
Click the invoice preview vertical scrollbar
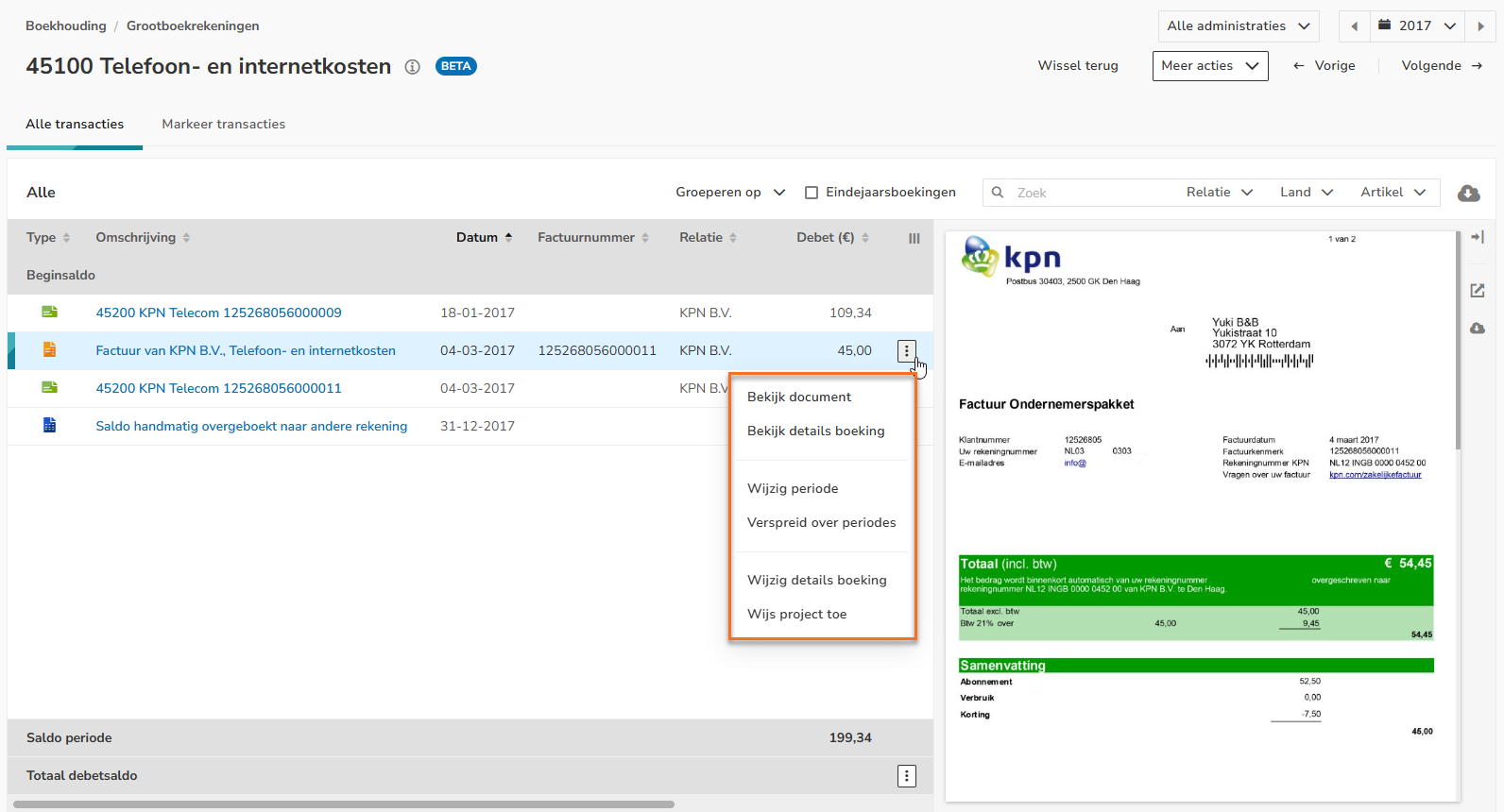click(1458, 340)
